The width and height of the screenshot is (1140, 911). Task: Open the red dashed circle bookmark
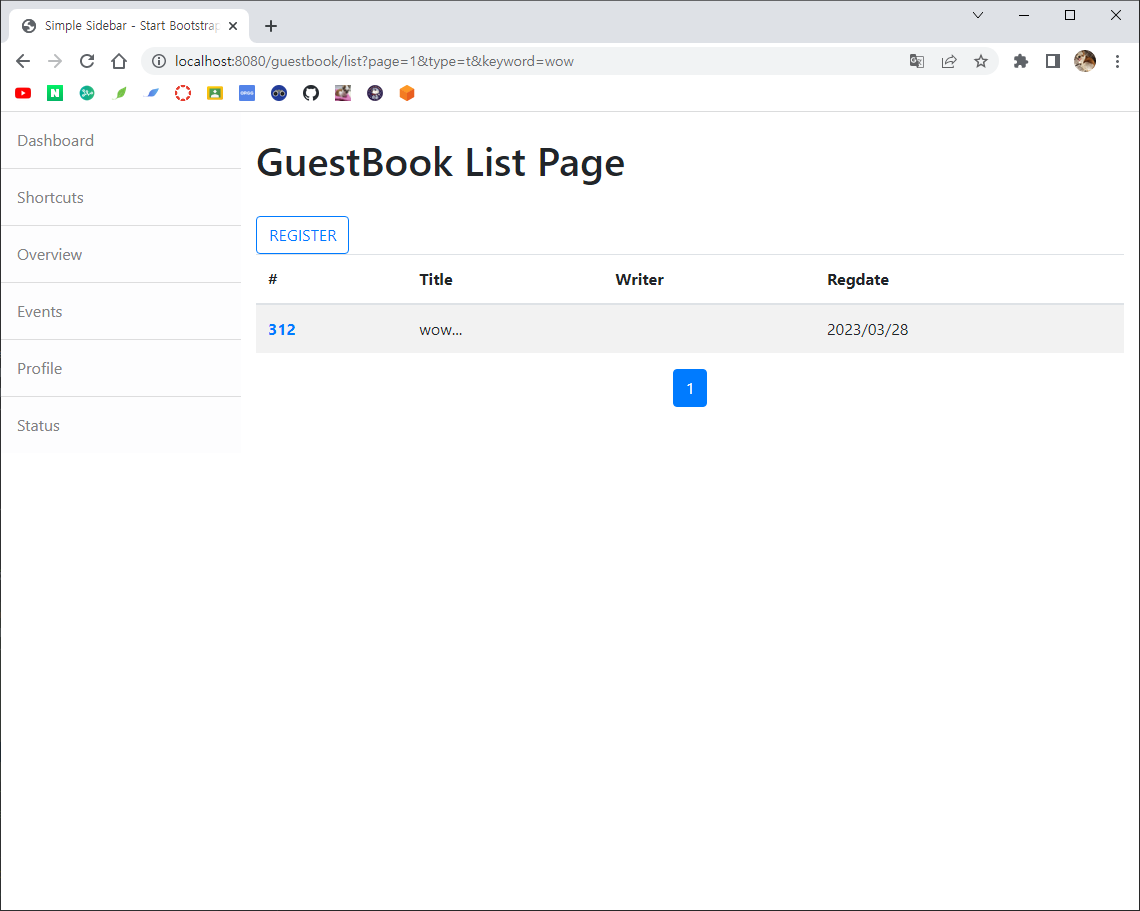183,93
